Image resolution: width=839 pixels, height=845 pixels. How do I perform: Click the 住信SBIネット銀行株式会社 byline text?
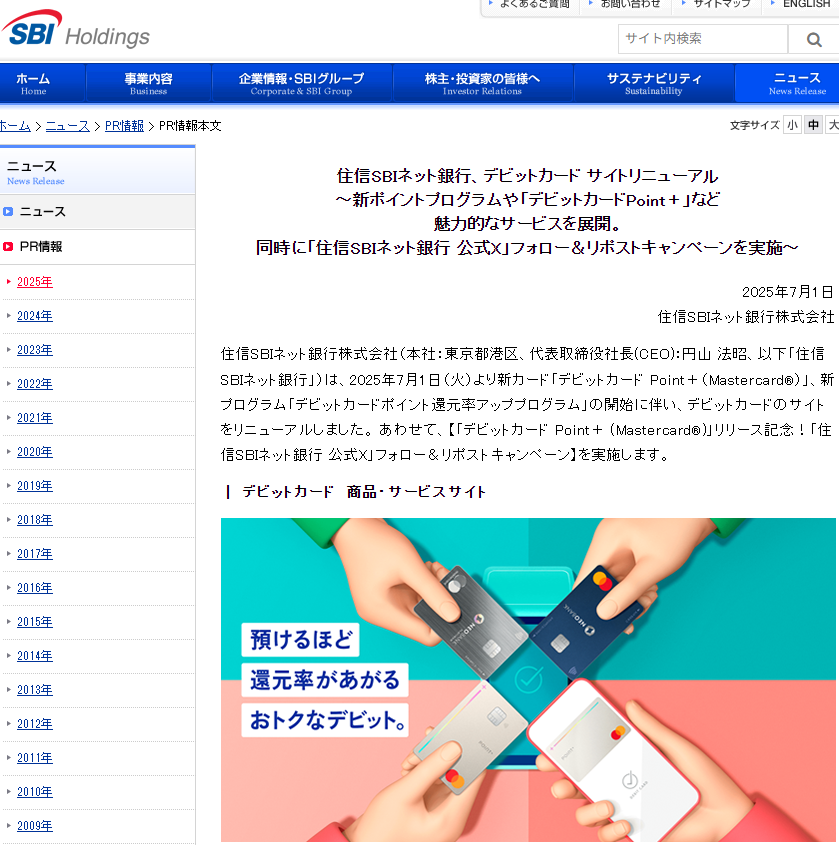pos(746,317)
